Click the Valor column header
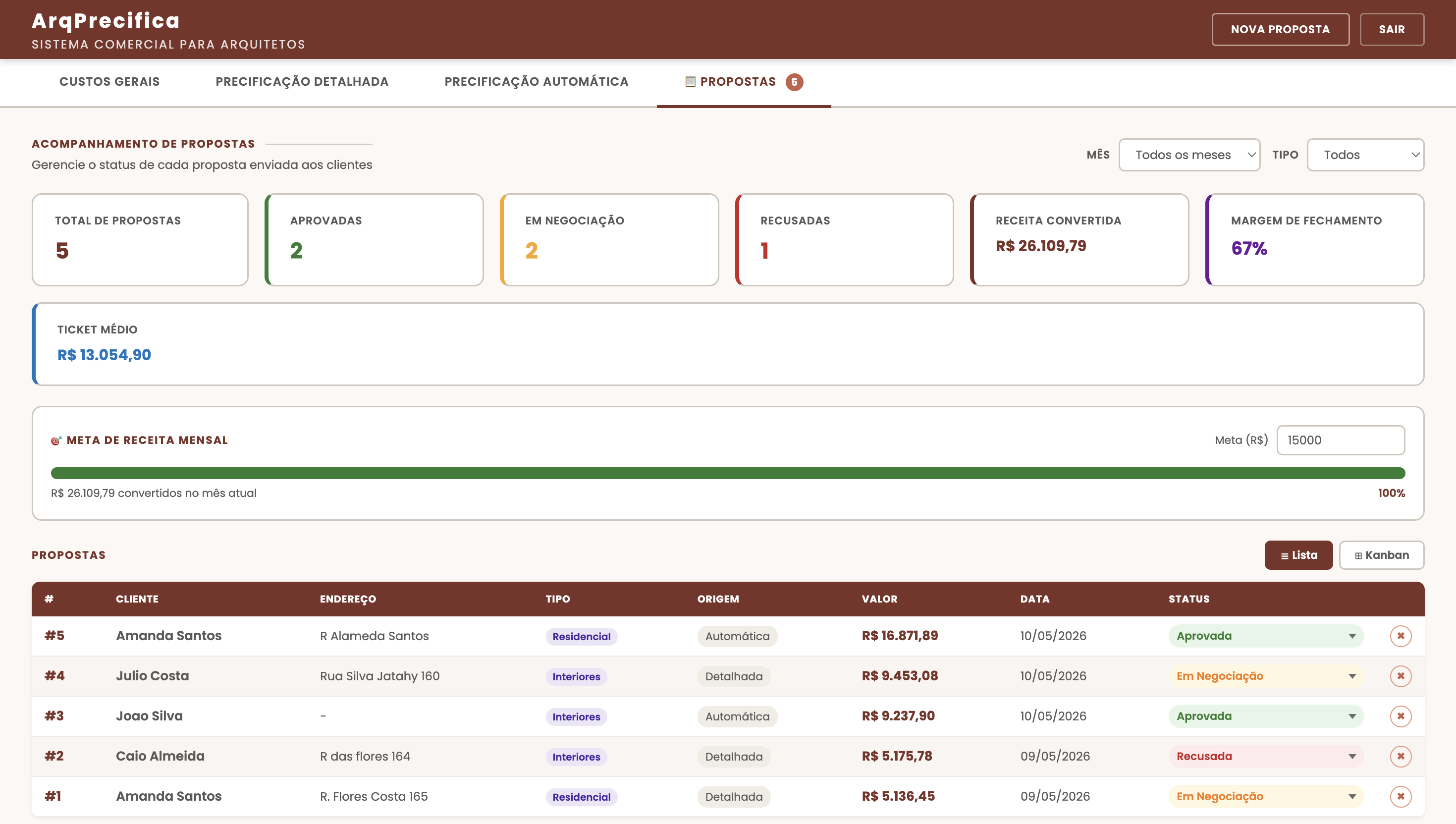This screenshot has width=1456, height=824. (x=879, y=599)
